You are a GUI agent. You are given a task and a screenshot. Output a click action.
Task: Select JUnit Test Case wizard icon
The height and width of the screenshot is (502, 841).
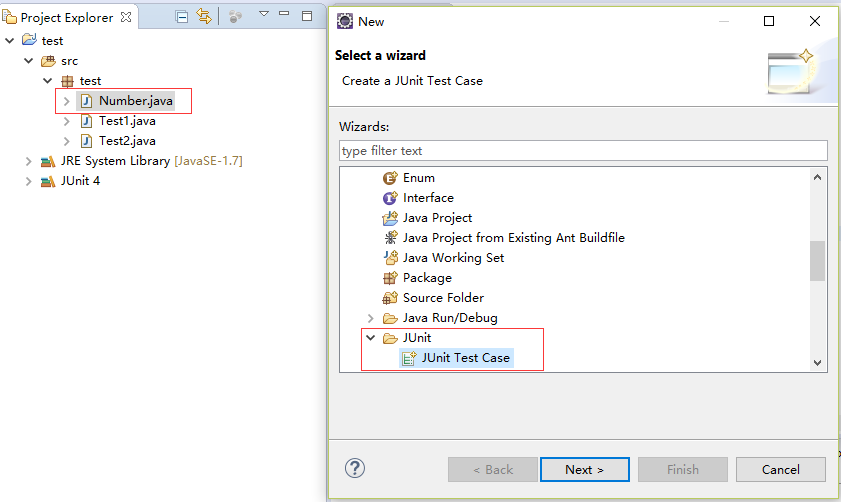pos(409,358)
